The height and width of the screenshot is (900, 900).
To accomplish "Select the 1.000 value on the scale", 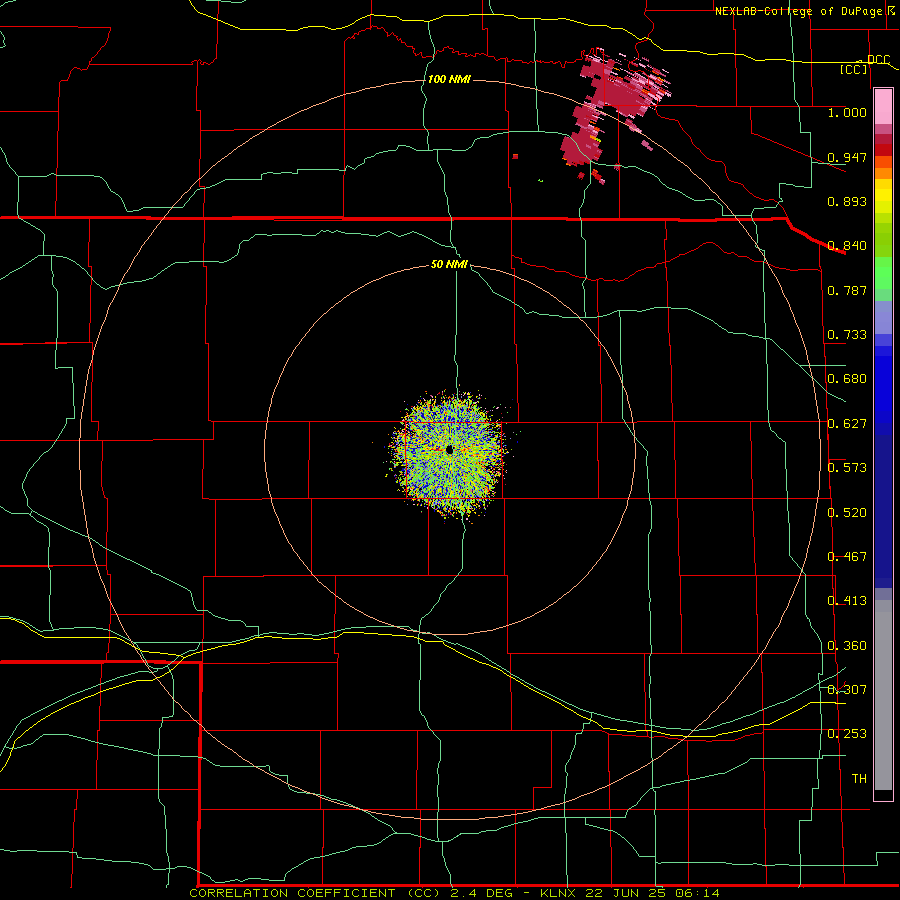I will [x=847, y=112].
